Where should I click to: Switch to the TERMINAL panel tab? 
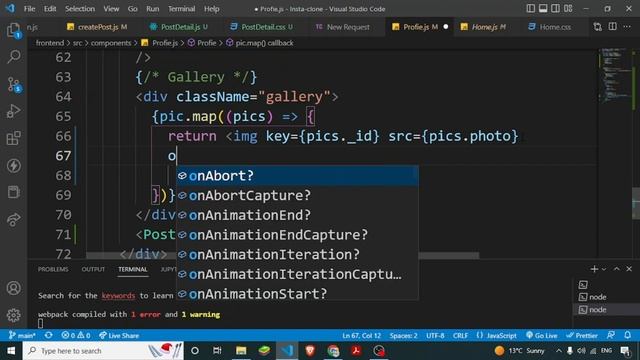click(133, 269)
